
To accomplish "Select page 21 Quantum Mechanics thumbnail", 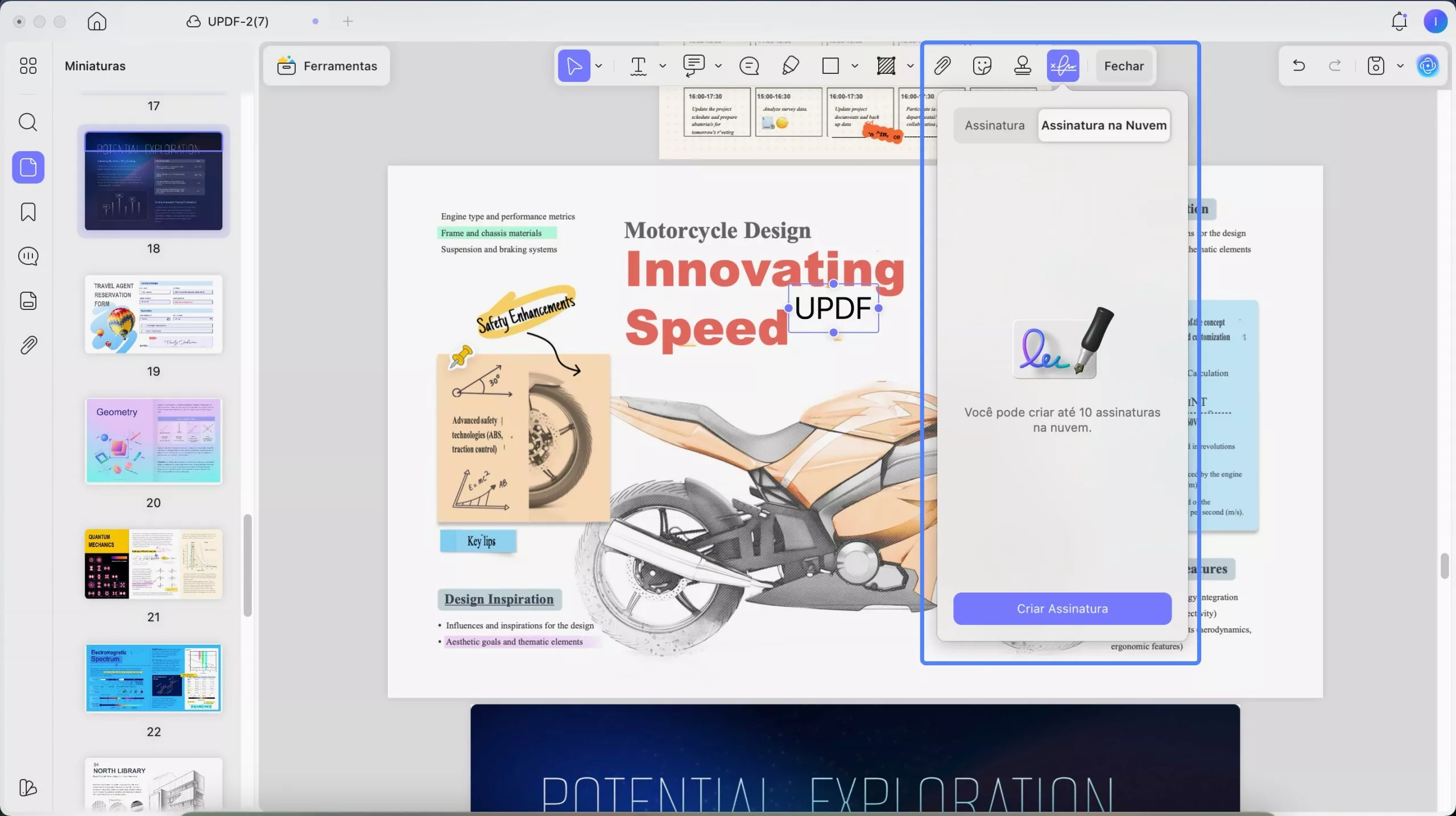I will [x=154, y=564].
